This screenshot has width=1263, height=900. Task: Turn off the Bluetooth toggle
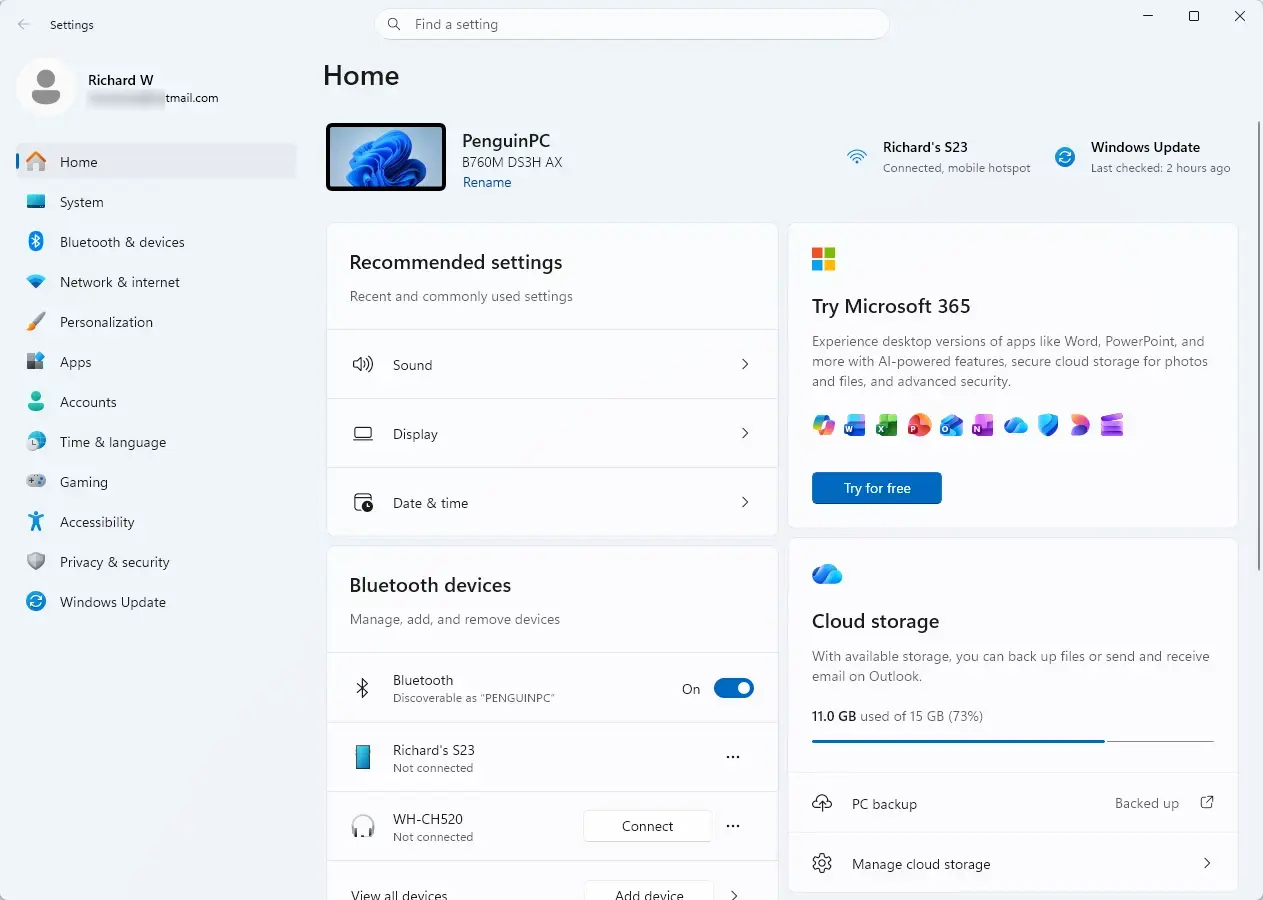(733, 688)
